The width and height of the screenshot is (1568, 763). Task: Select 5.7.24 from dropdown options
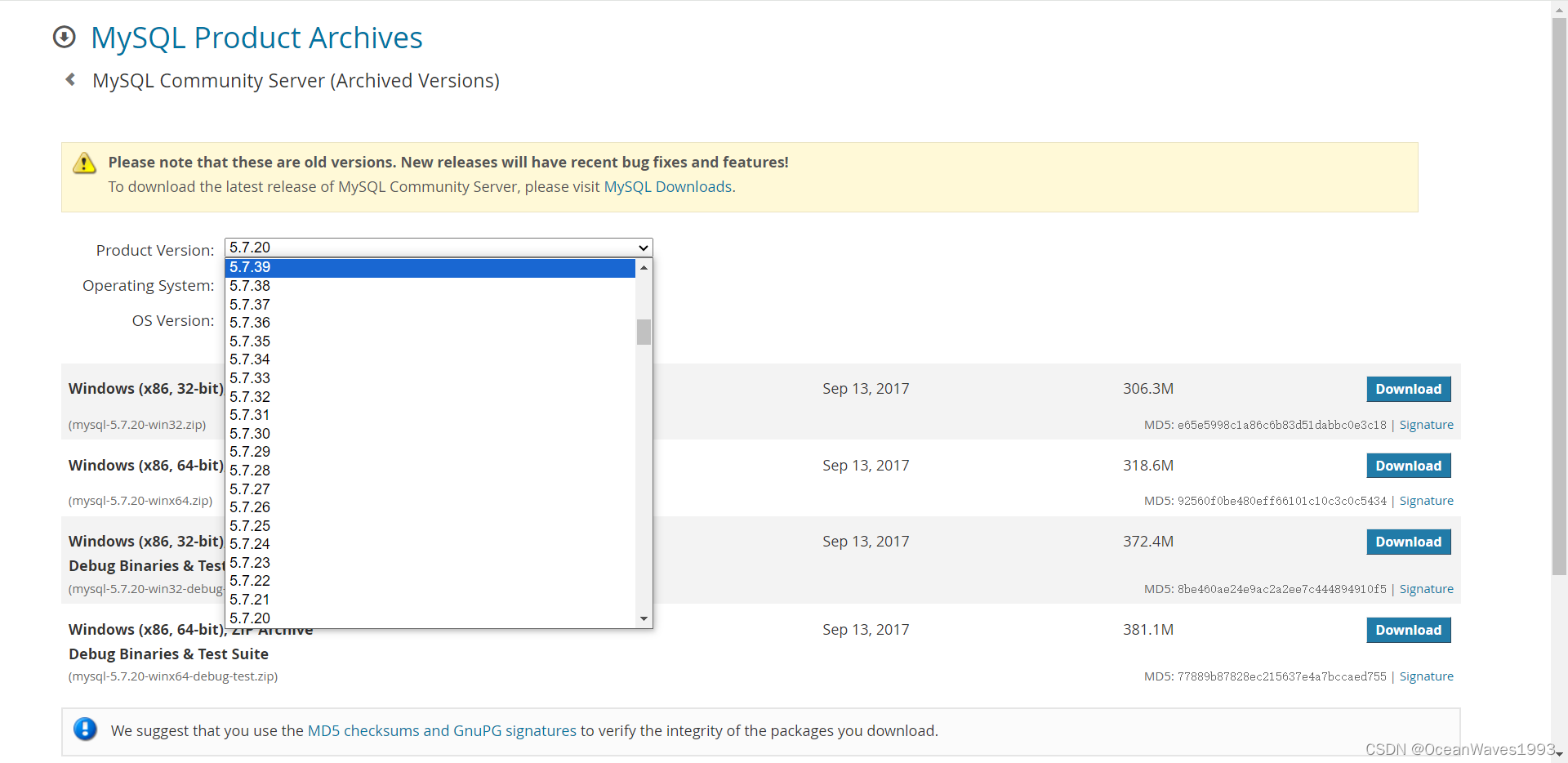430,544
